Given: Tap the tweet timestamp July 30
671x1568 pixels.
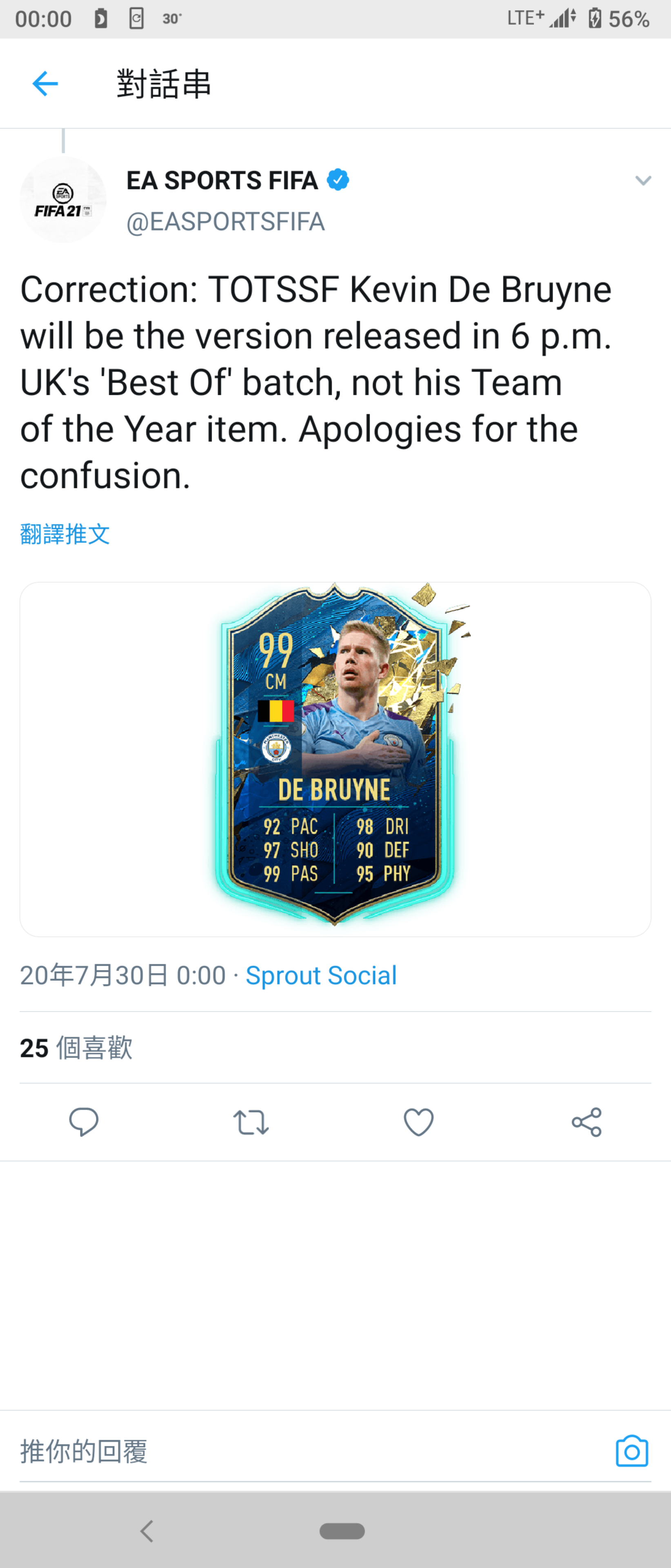Looking at the screenshot, I should pos(123,975).
